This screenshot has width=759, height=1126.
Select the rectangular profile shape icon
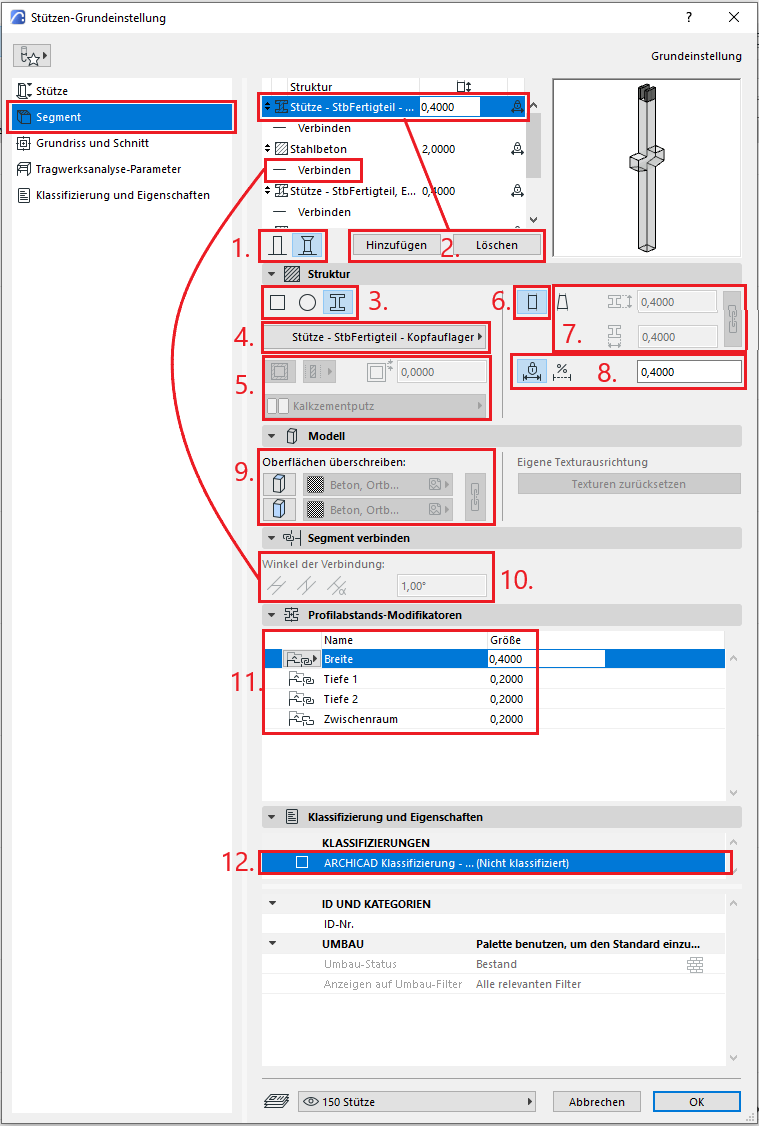click(278, 302)
